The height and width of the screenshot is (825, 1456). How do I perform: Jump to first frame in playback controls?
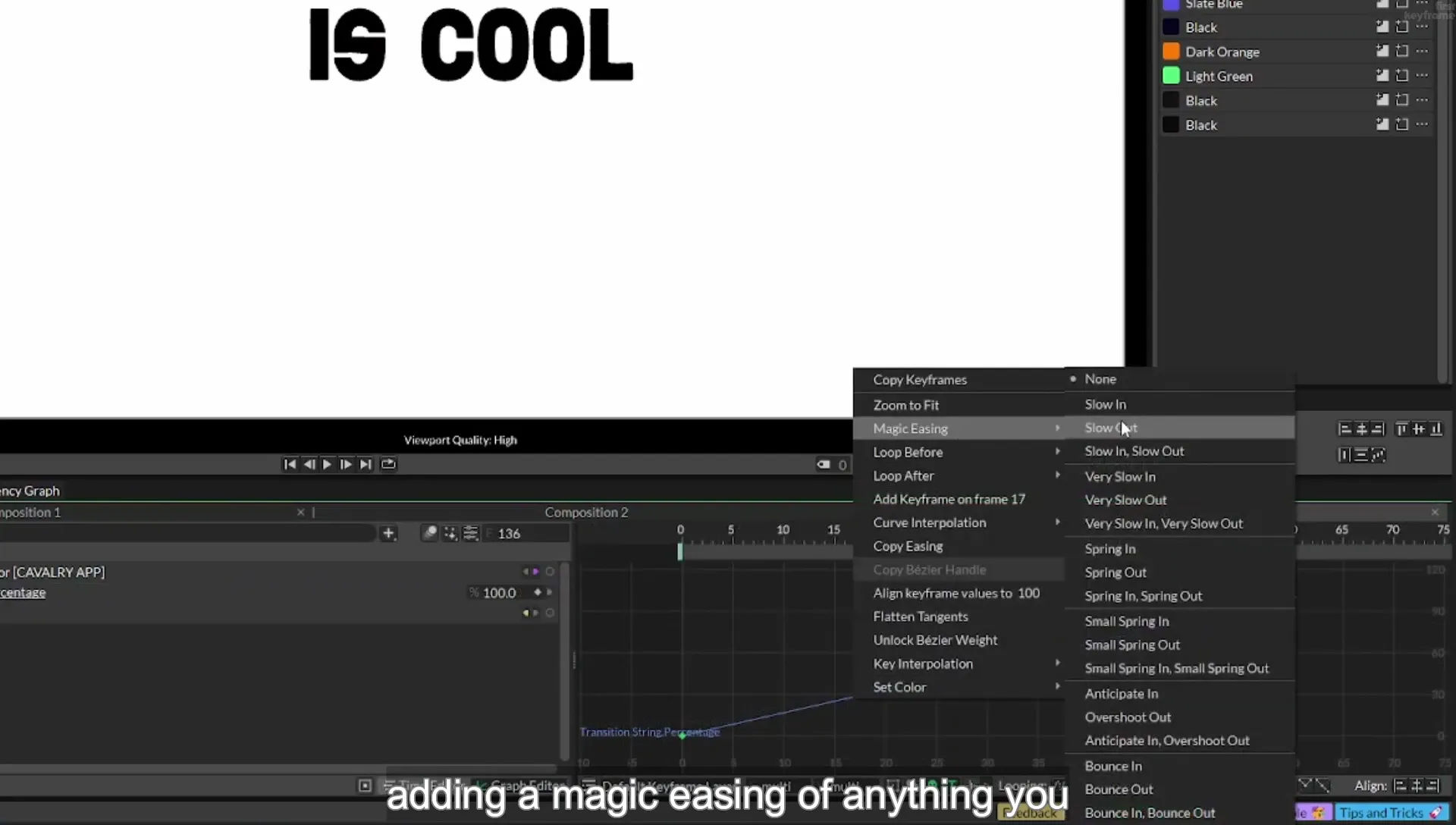[x=290, y=464]
